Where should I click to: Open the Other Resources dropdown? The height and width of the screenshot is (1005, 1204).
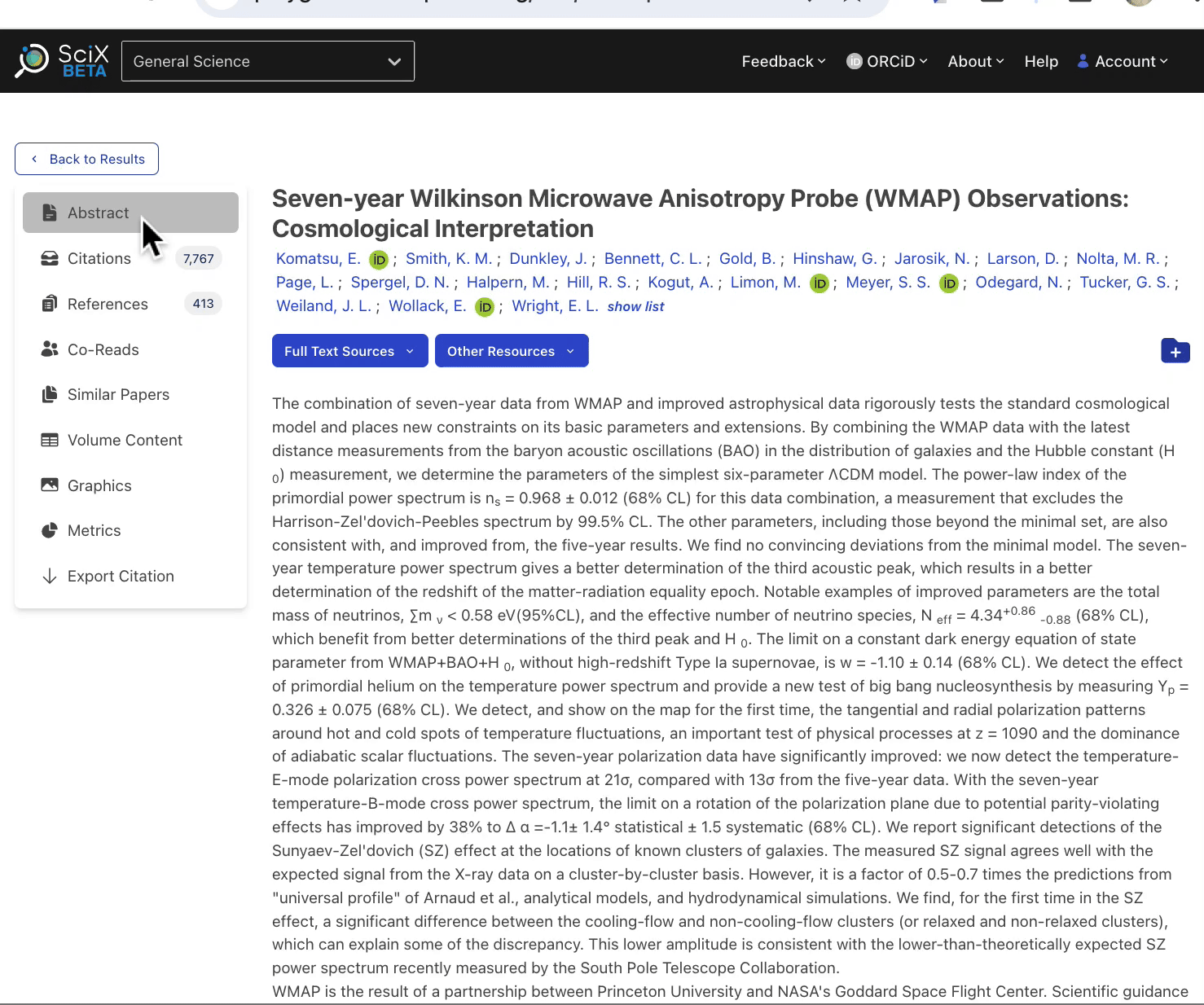tap(512, 351)
